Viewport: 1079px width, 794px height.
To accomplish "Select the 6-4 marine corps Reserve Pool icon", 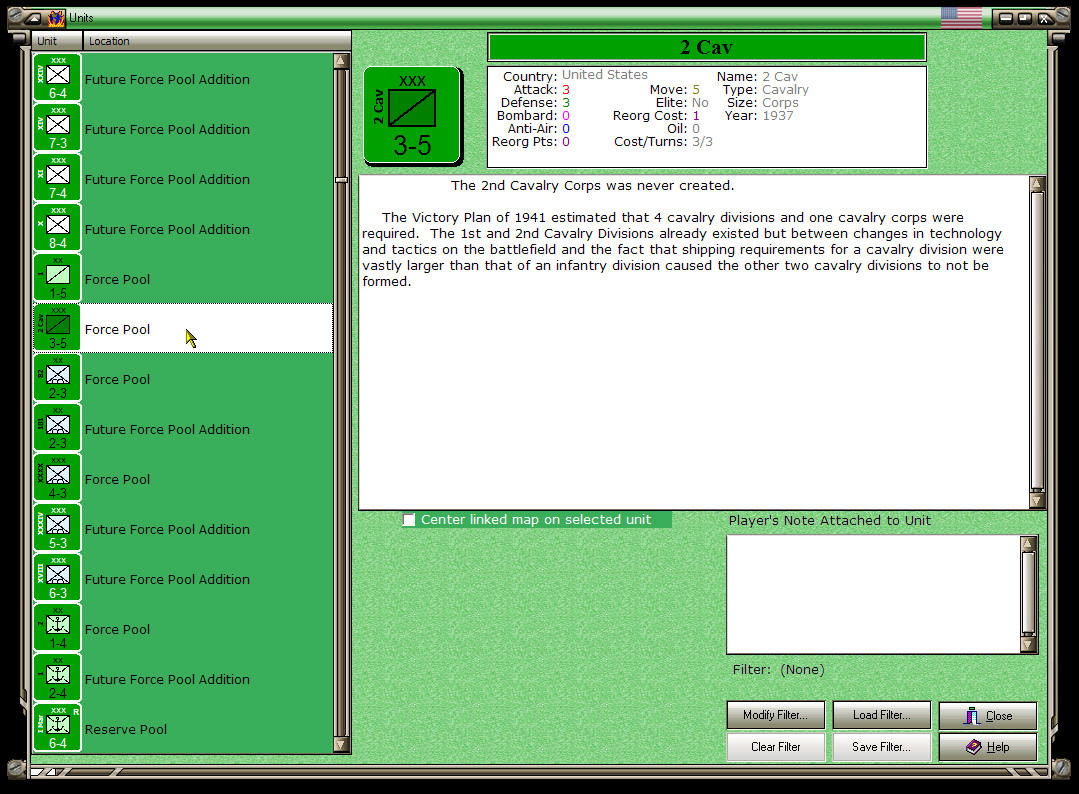I will pyautogui.click(x=57, y=728).
